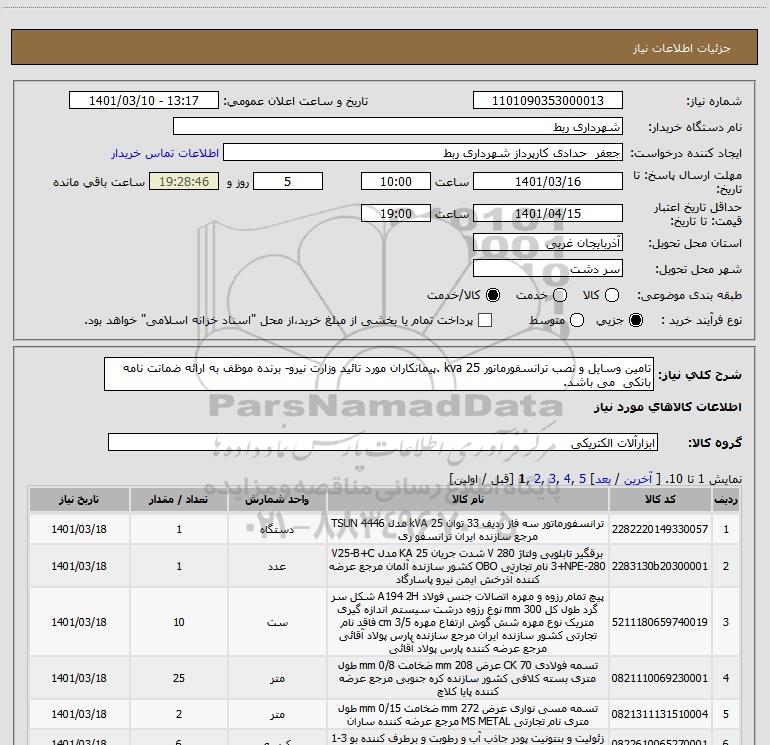Click item code 2283130b20300001
770x745 pixels.
point(660,566)
